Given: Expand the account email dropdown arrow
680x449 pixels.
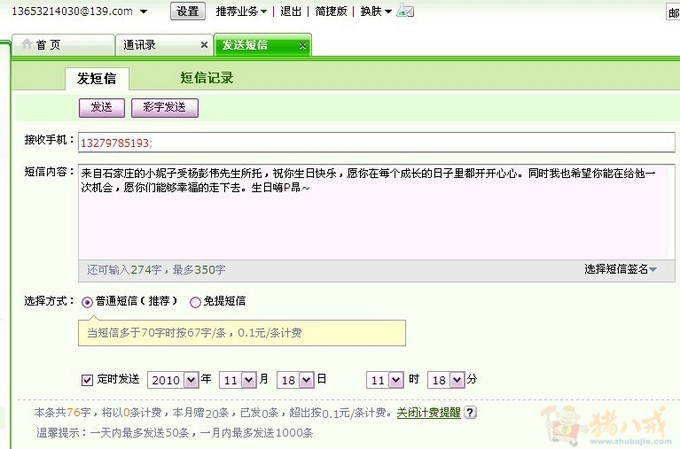Looking at the screenshot, I should 144,12.
